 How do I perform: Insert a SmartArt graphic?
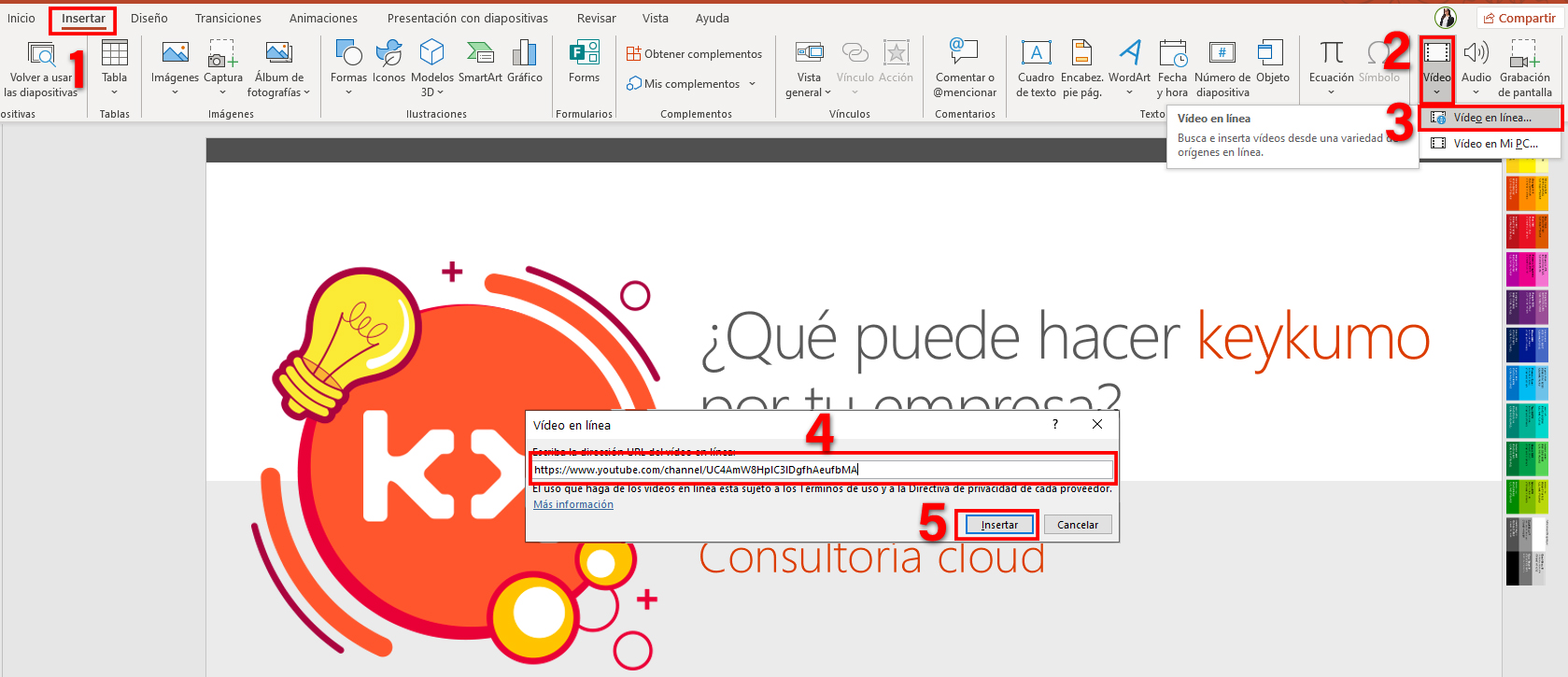point(480,62)
